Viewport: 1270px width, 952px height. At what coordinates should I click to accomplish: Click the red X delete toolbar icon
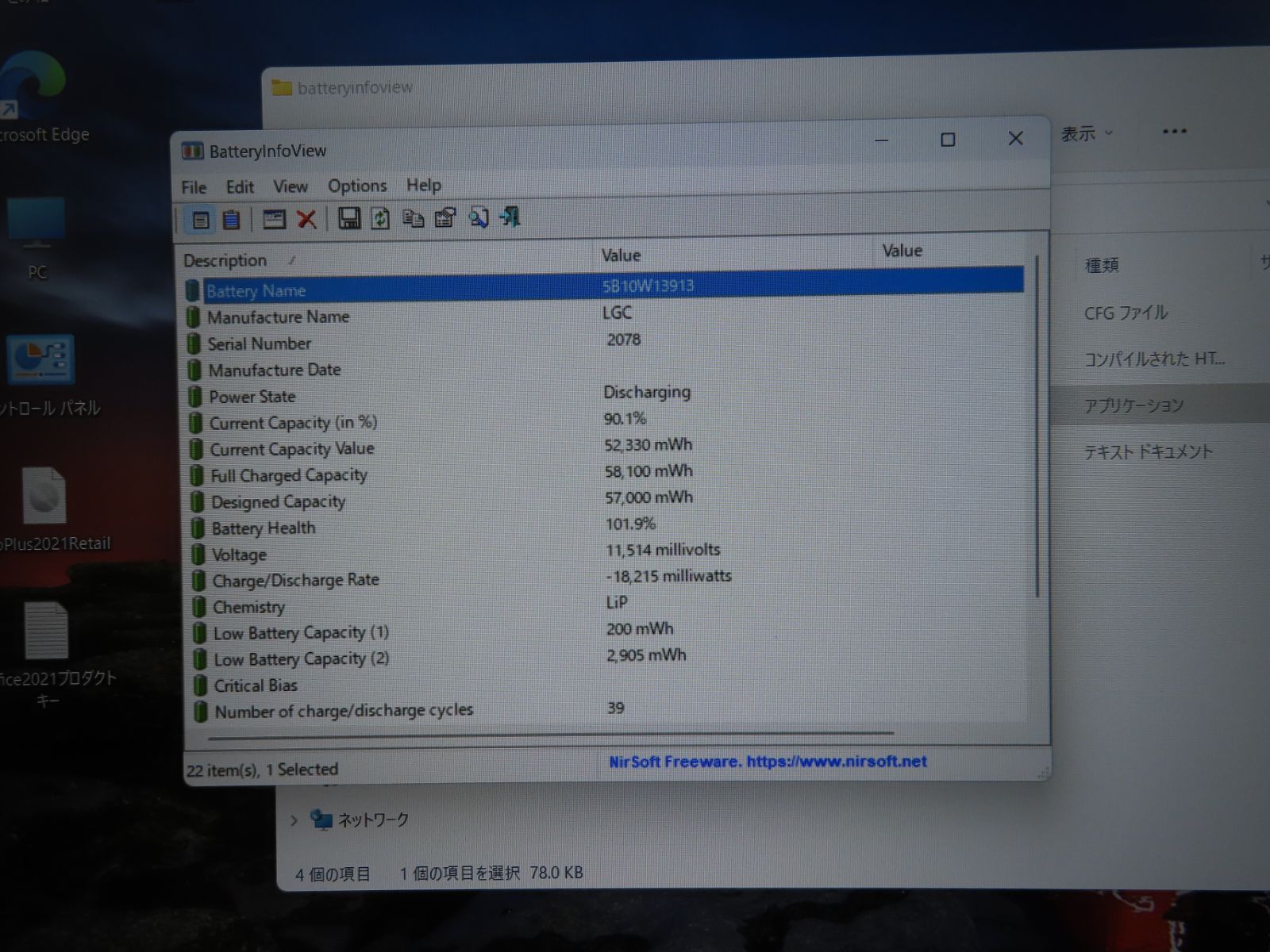click(x=306, y=219)
